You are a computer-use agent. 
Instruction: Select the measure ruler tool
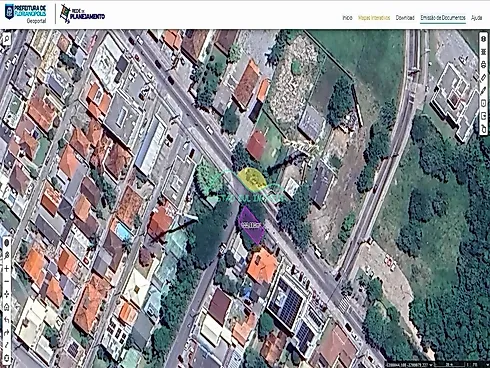point(484,77)
